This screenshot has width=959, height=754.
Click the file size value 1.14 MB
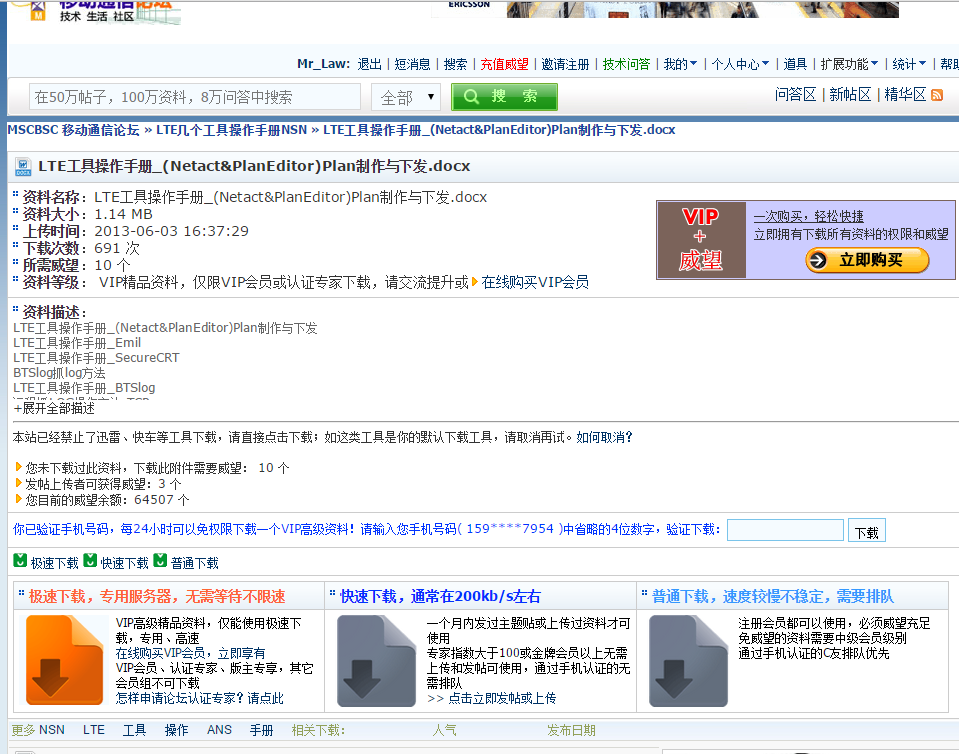(123, 214)
